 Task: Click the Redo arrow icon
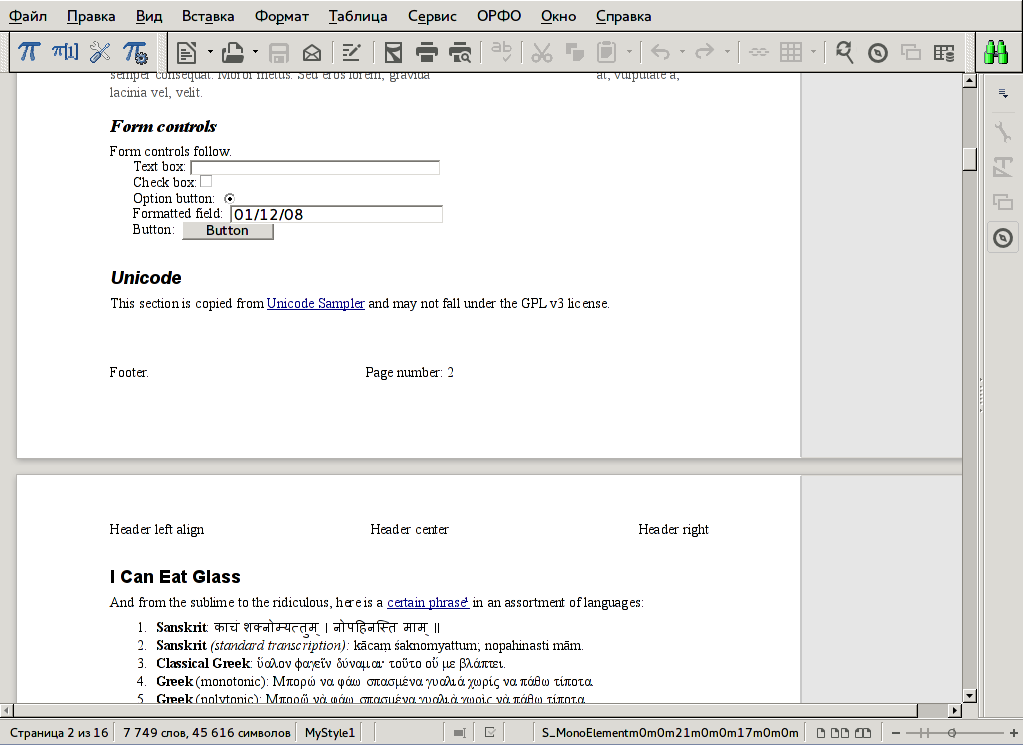coord(705,52)
